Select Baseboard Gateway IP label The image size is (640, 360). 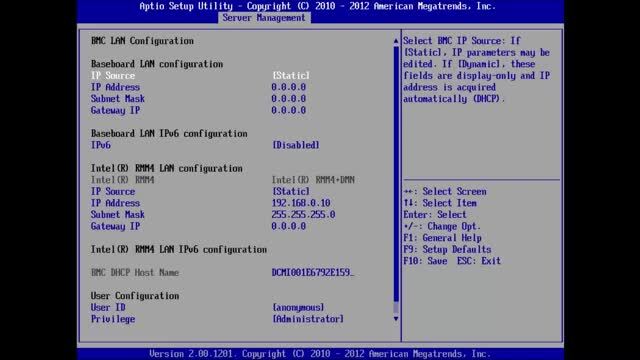click(x=116, y=111)
